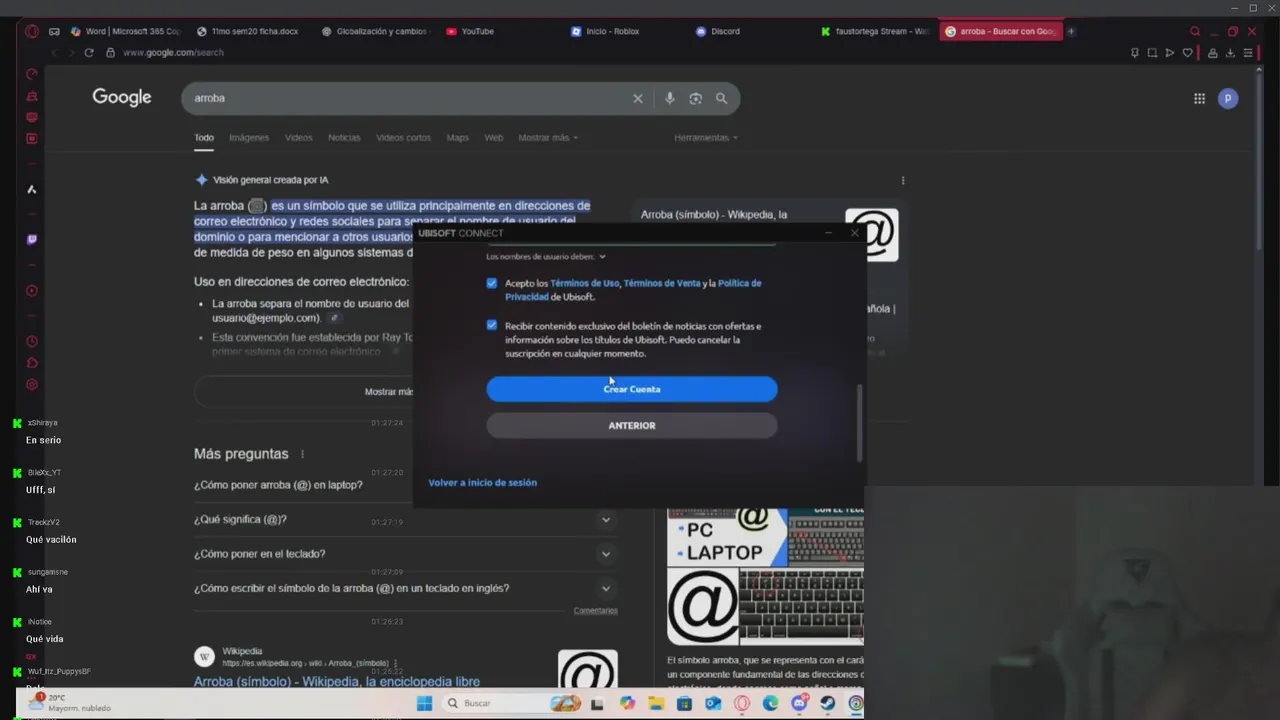Open the Términos de Venta link
Image resolution: width=1280 pixels, height=720 pixels.
click(662, 283)
